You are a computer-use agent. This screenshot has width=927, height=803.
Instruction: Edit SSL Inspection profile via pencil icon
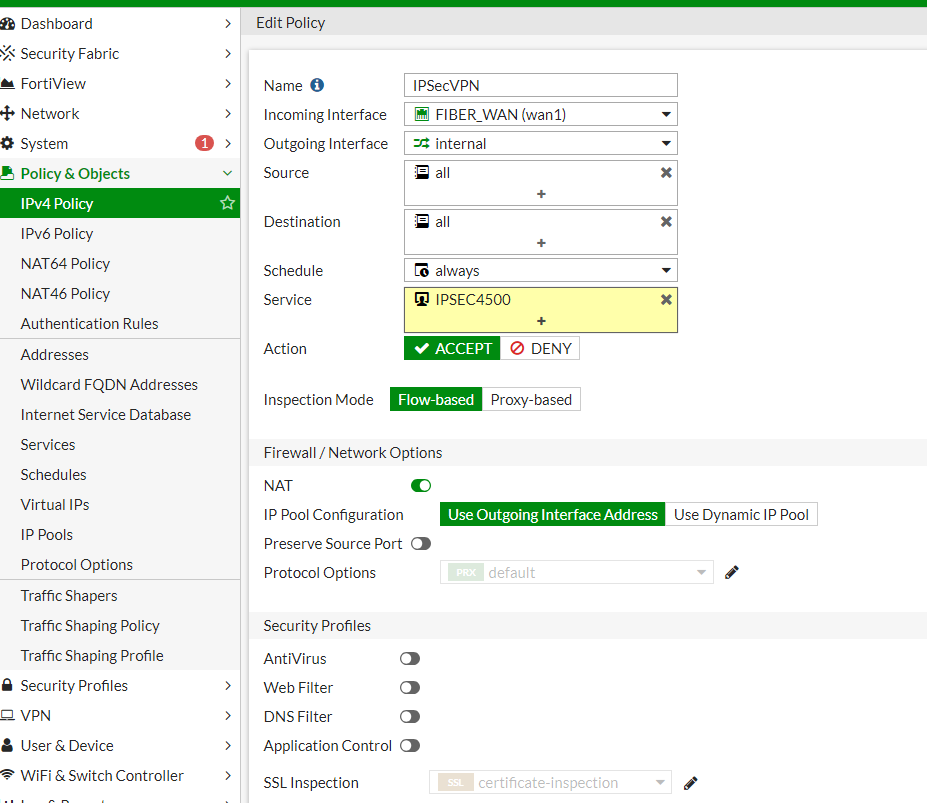(x=690, y=783)
